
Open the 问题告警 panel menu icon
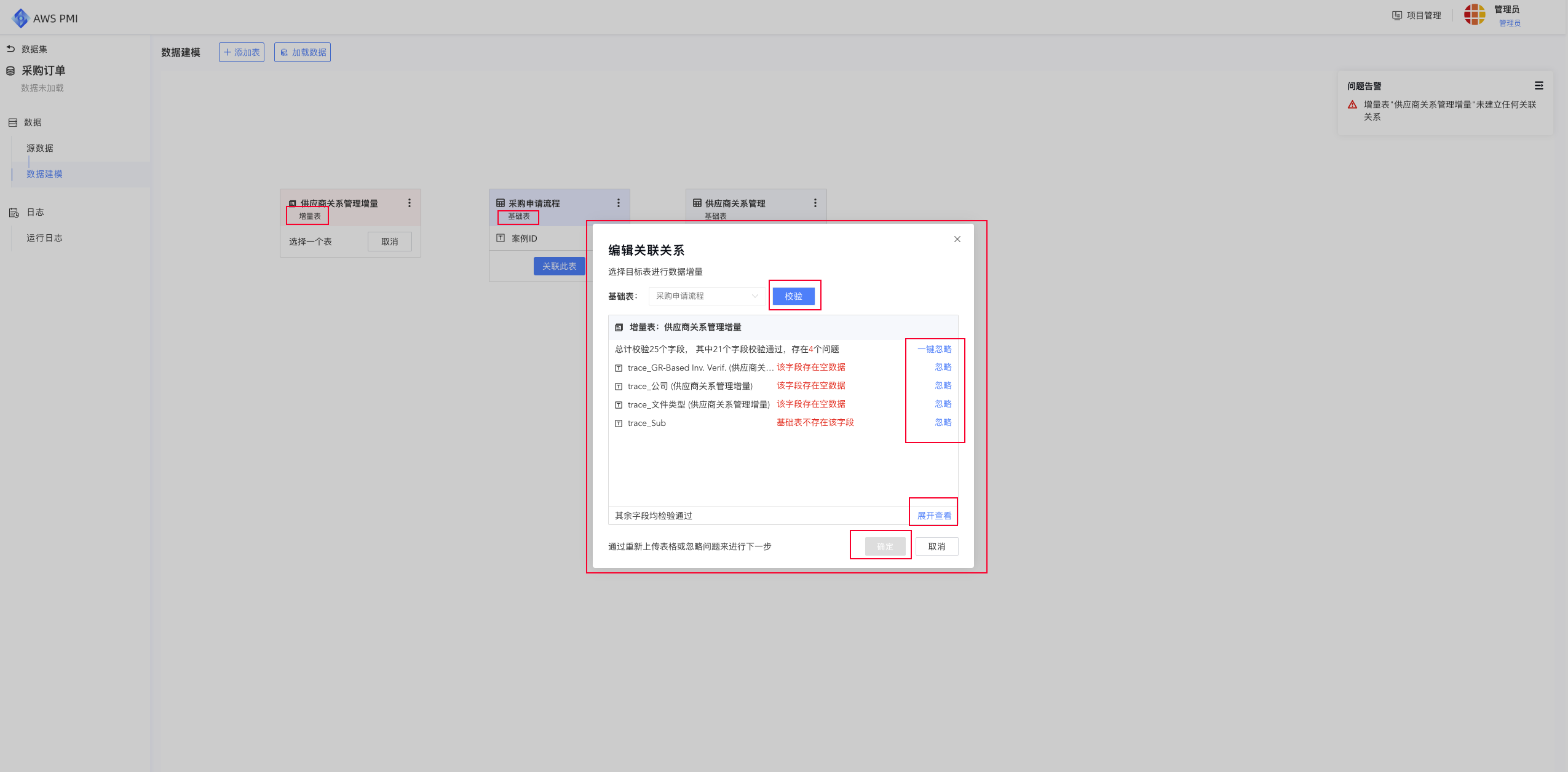tap(1538, 85)
